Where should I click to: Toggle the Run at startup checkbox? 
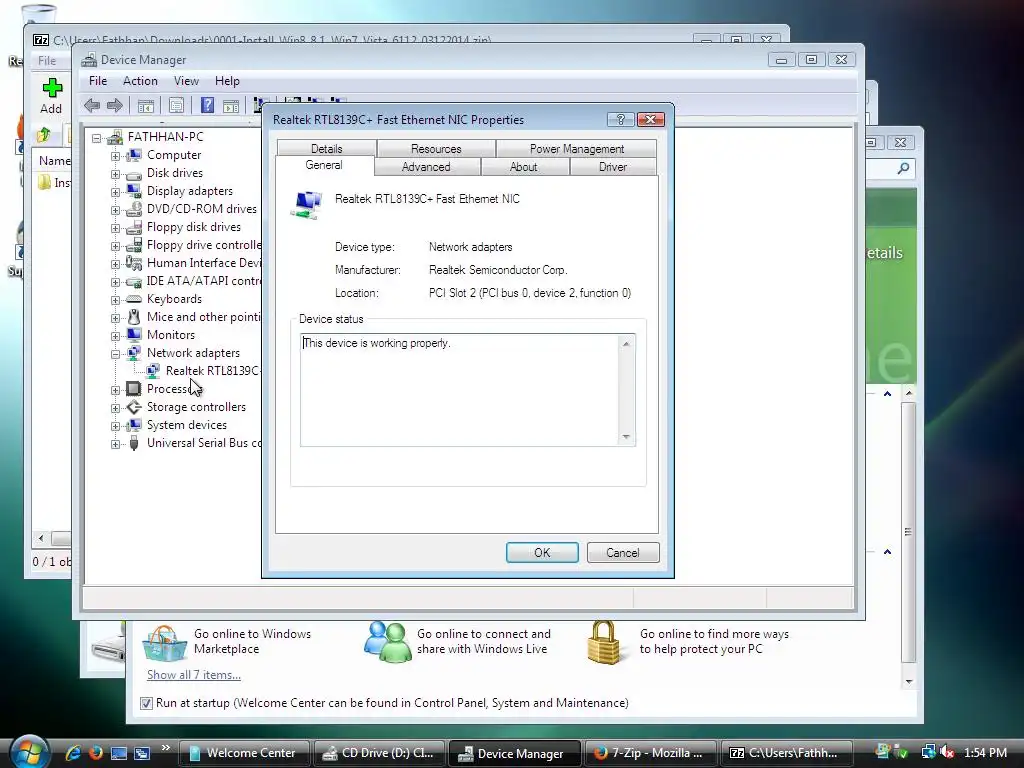pyautogui.click(x=146, y=703)
